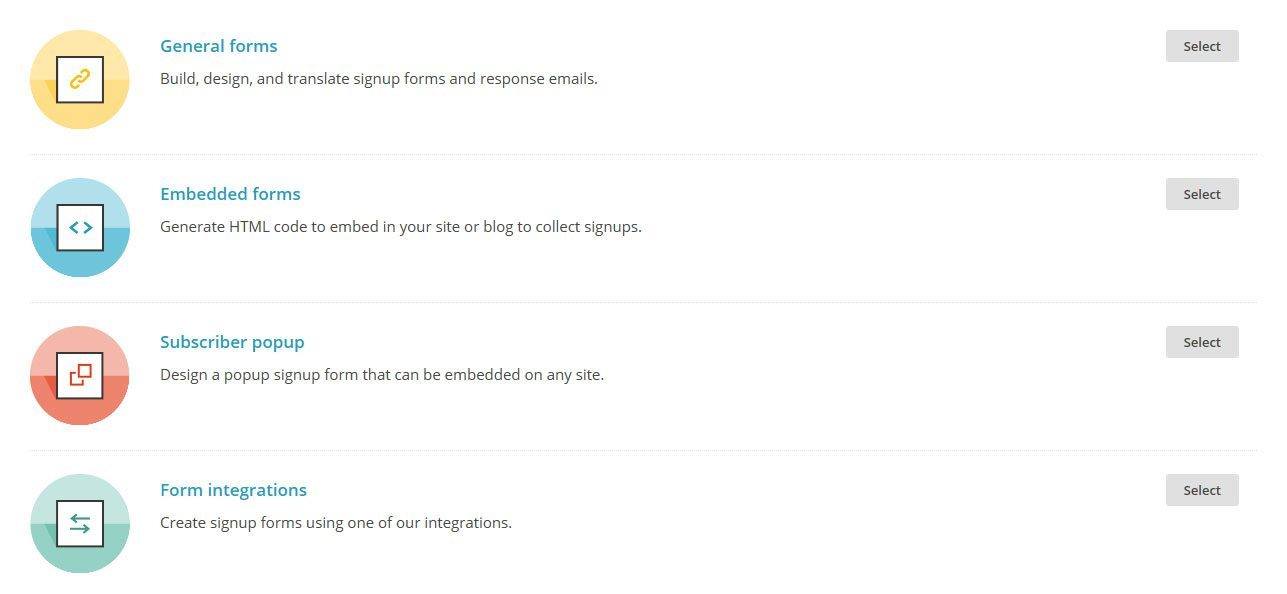
Task: Open the Subscriber popup heading link
Action: click(232, 342)
